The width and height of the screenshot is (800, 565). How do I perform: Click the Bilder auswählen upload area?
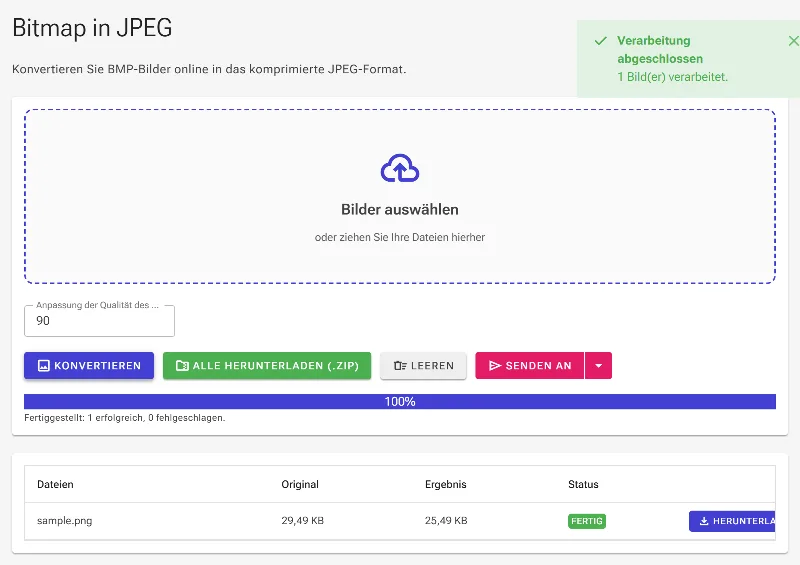pos(400,196)
